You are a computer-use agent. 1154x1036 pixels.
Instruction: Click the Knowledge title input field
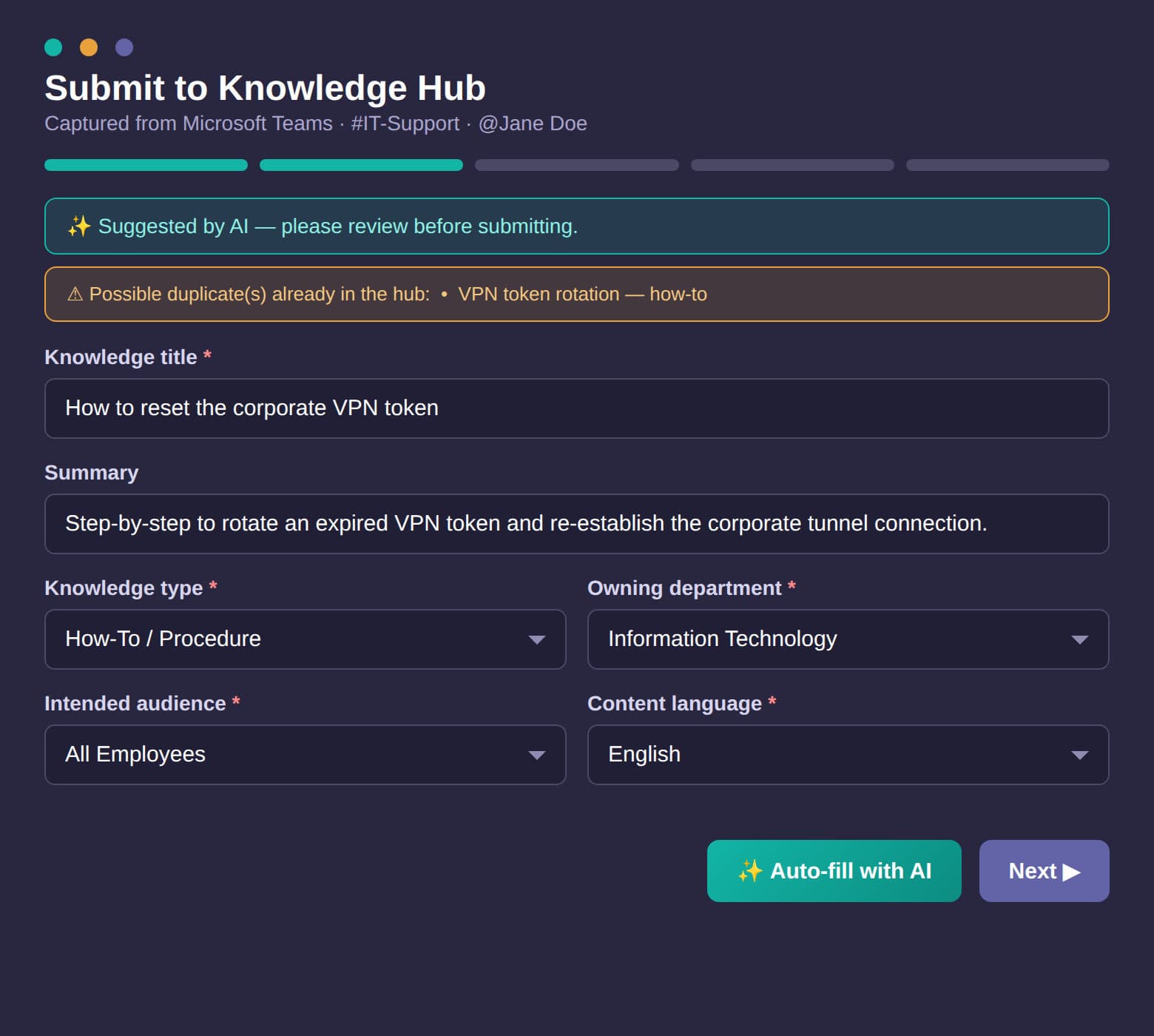pos(577,408)
